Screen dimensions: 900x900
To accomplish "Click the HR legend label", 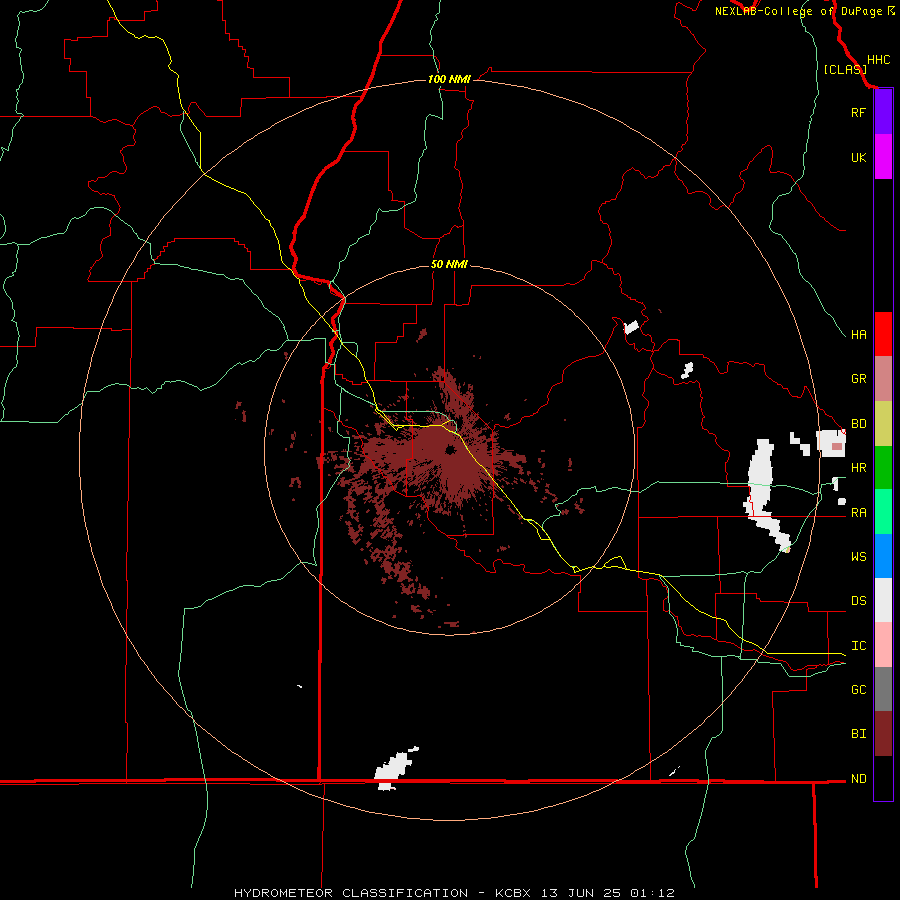I will 858,468.
